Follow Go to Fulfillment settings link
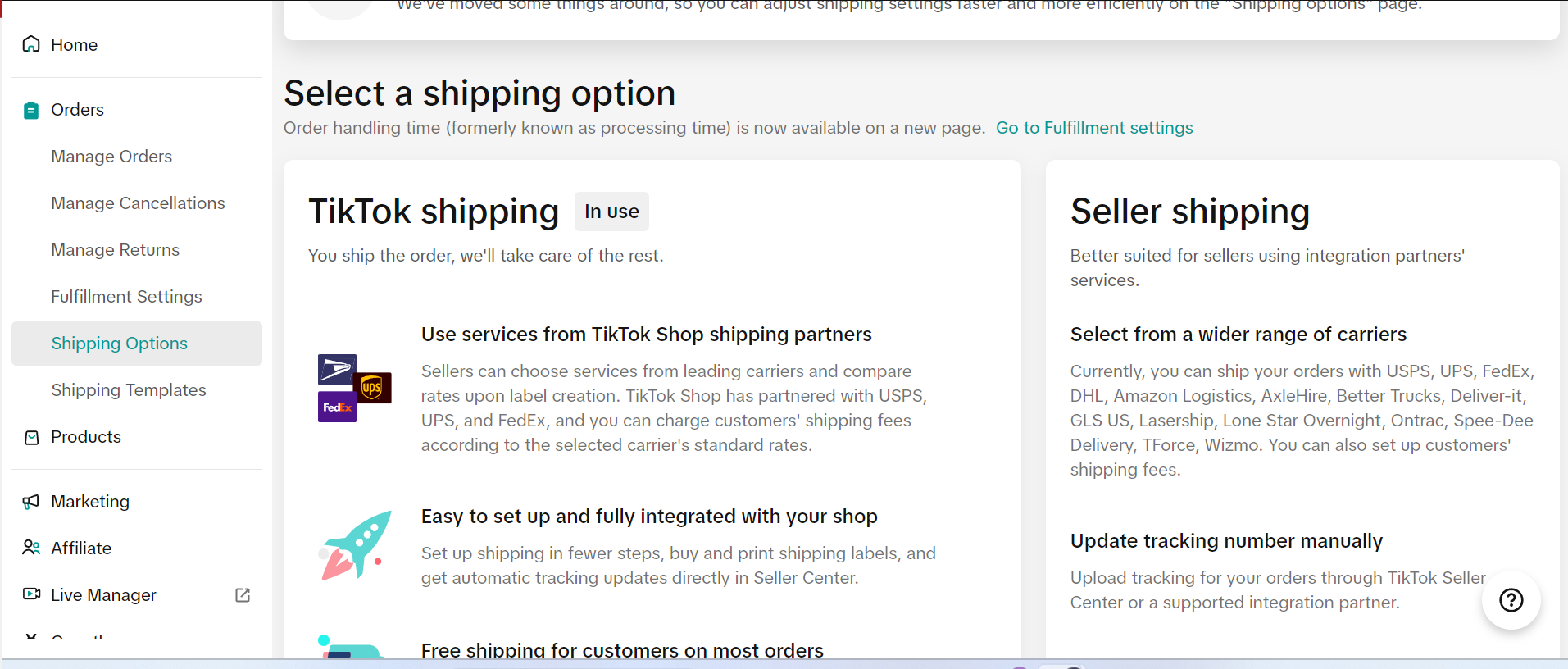1568x669 pixels. (1094, 128)
